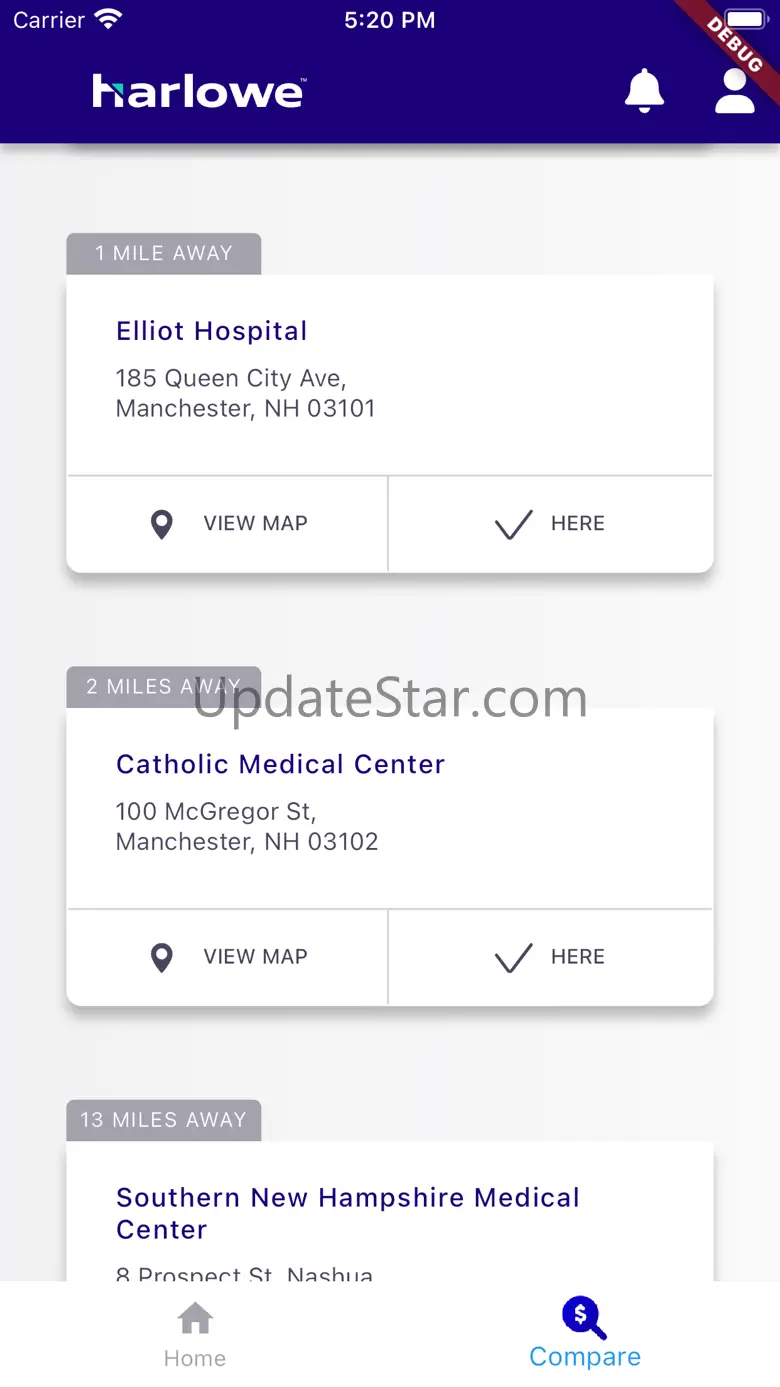Switch to the Compare tab label

[585, 1357]
